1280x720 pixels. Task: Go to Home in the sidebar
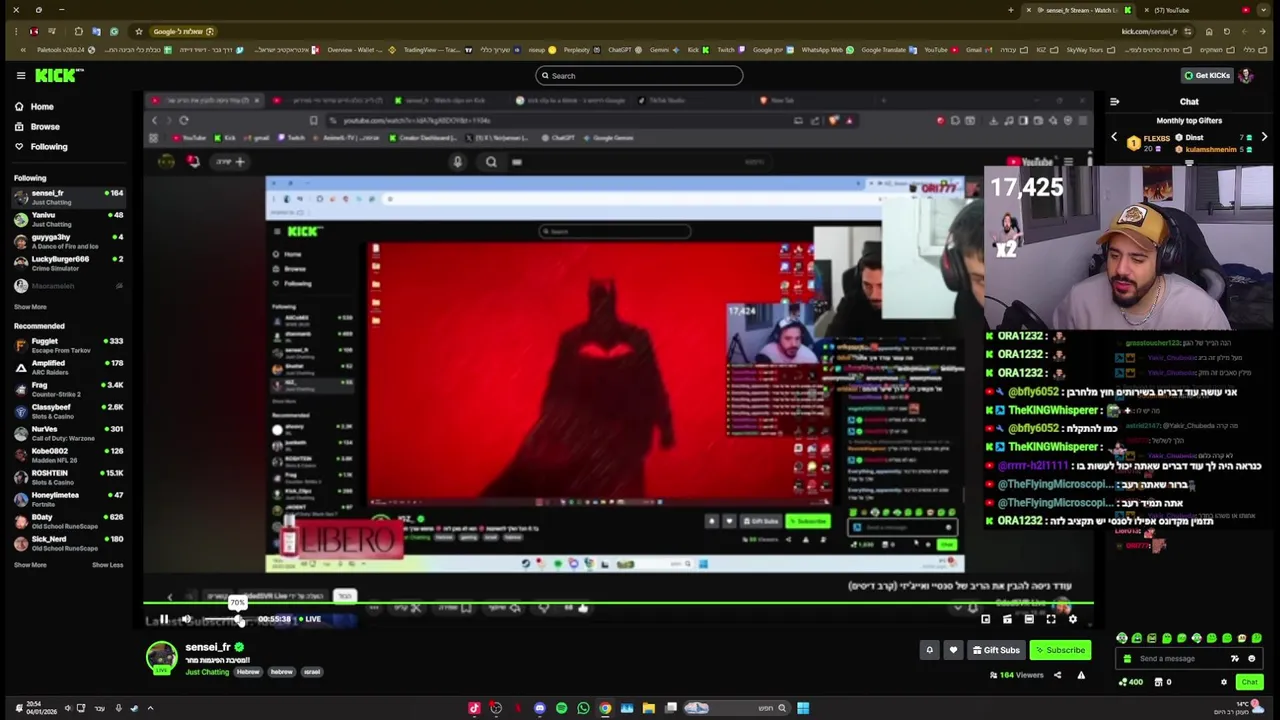(x=42, y=107)
